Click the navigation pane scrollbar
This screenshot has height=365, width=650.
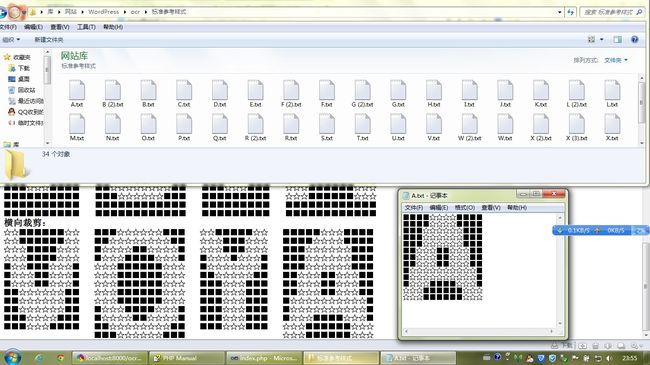47,98
